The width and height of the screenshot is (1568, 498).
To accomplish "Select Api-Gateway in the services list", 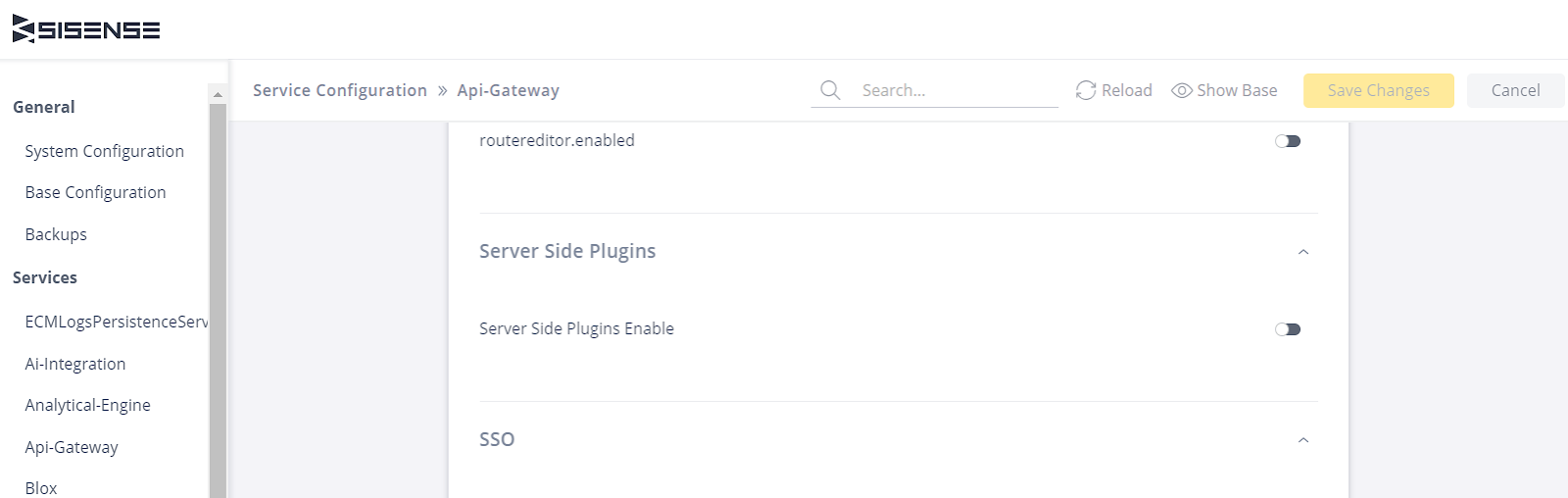I will pyautogui.click(x=72, y=447).
